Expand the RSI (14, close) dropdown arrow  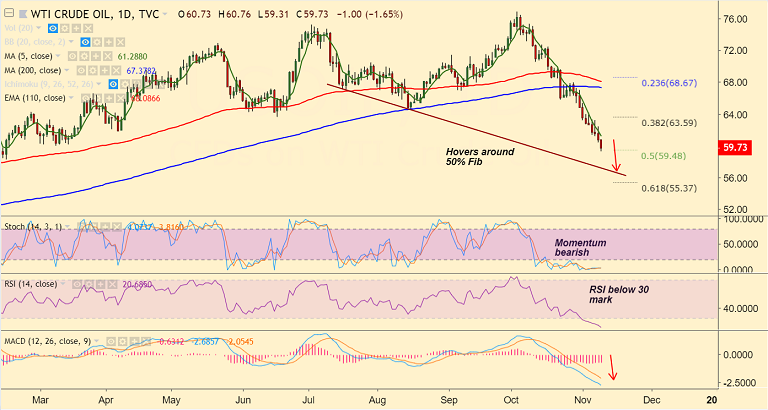pyautogui.click(x=63, y=284)
